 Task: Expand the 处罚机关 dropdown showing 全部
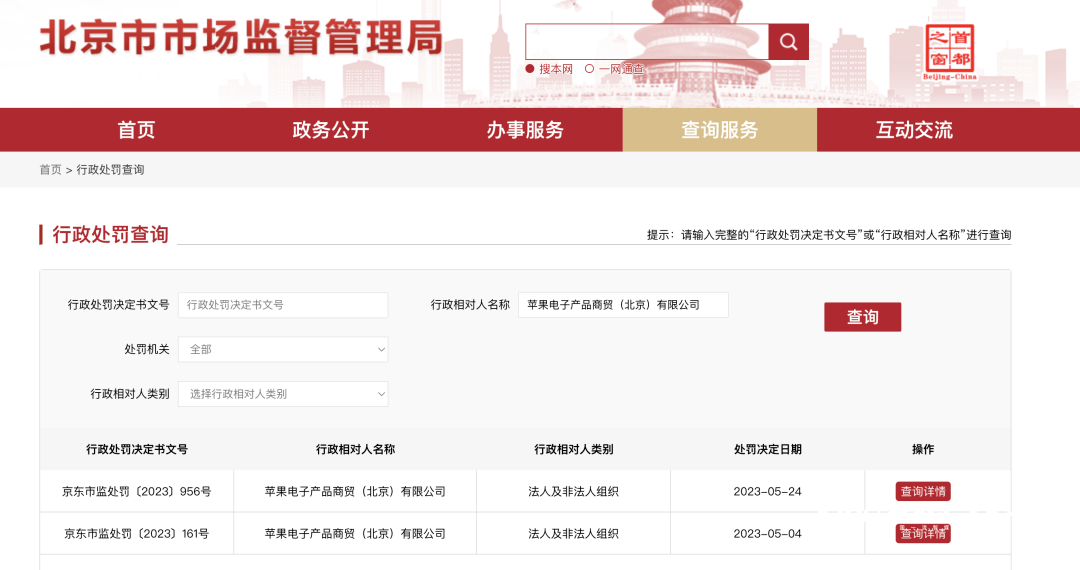(x=283, y=349)
